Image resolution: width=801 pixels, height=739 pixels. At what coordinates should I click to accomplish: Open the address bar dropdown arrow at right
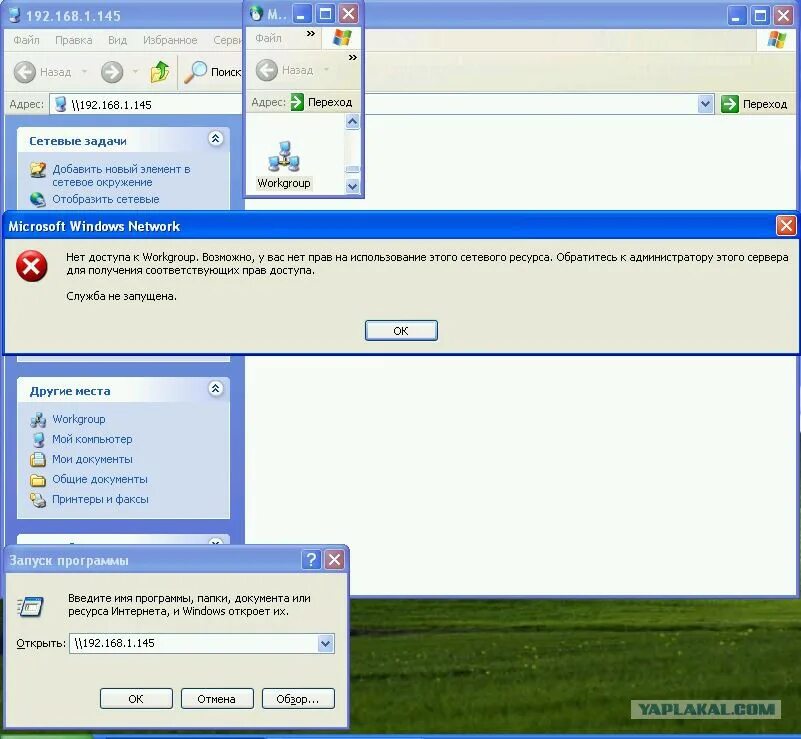pos(705,104)
